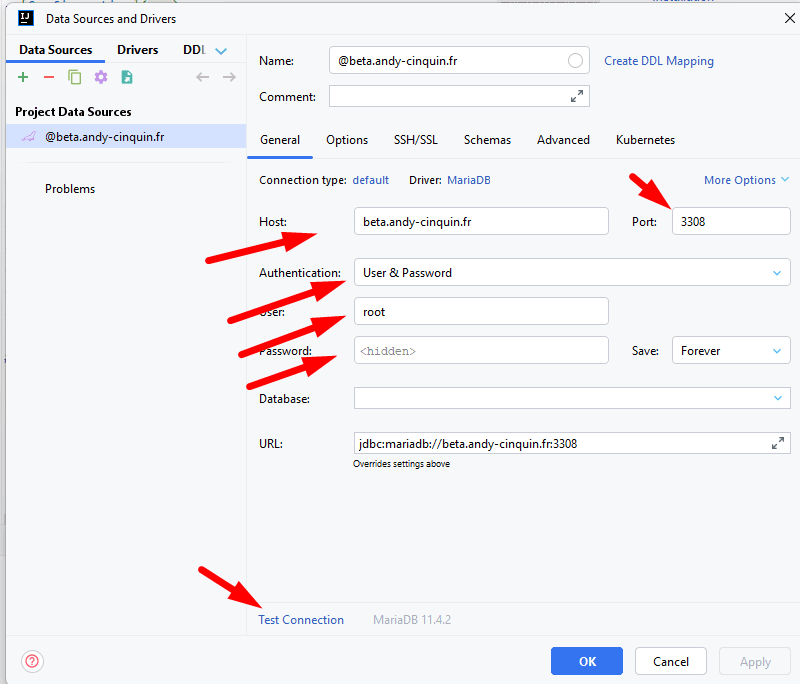Image resolution: width=800 pixels, height=684 pixels.
Task: Open the Save password dropdown
Action: [x=731, y=350]
